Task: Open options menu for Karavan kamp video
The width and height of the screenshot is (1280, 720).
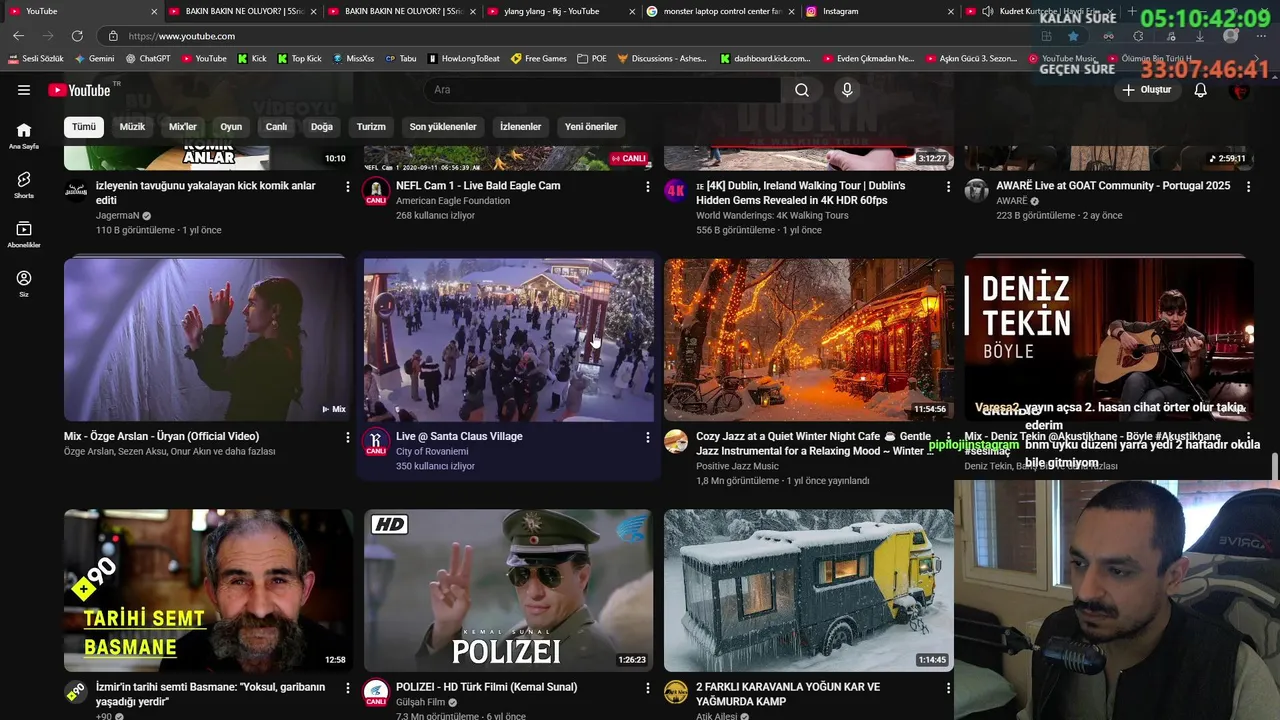Action: [x=948, y=689]
